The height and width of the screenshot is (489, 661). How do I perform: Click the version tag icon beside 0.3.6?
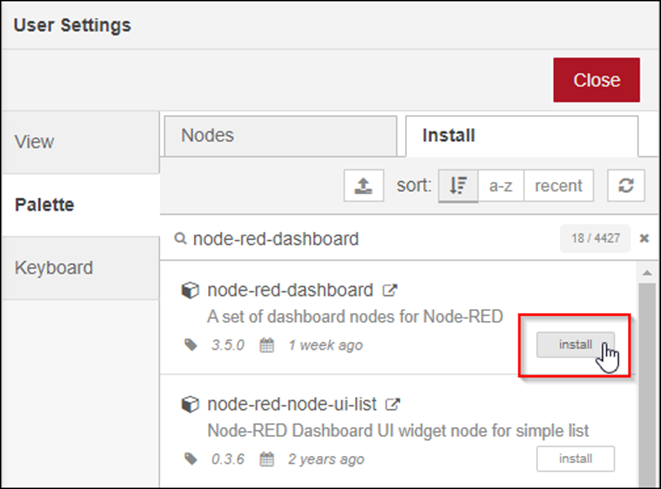(x=191, y=459)
